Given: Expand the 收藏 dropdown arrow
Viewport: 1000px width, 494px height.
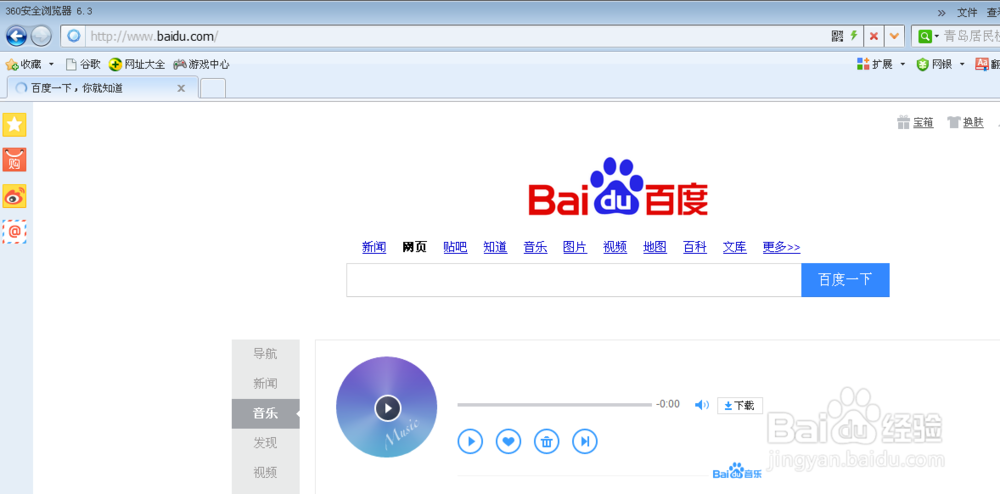Looking at the screenshot, I should pos(52,64).
